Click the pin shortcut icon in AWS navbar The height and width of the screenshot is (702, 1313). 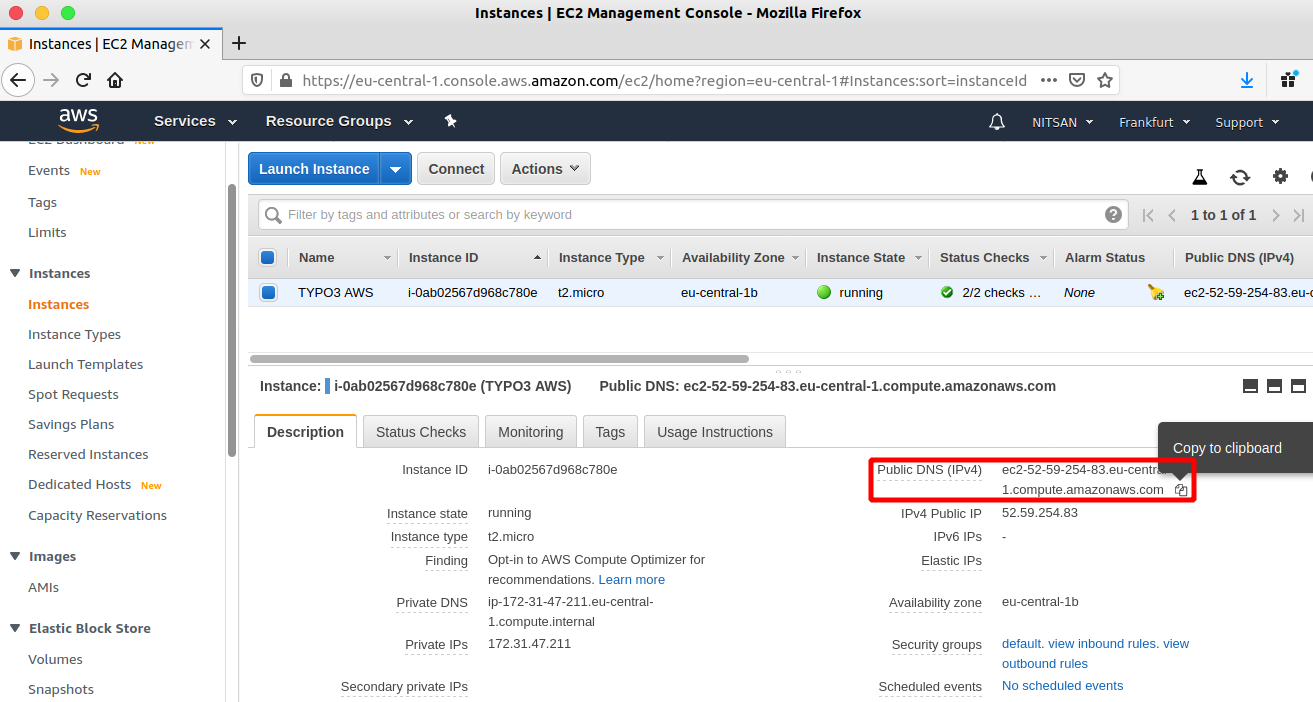click(450, 121)
